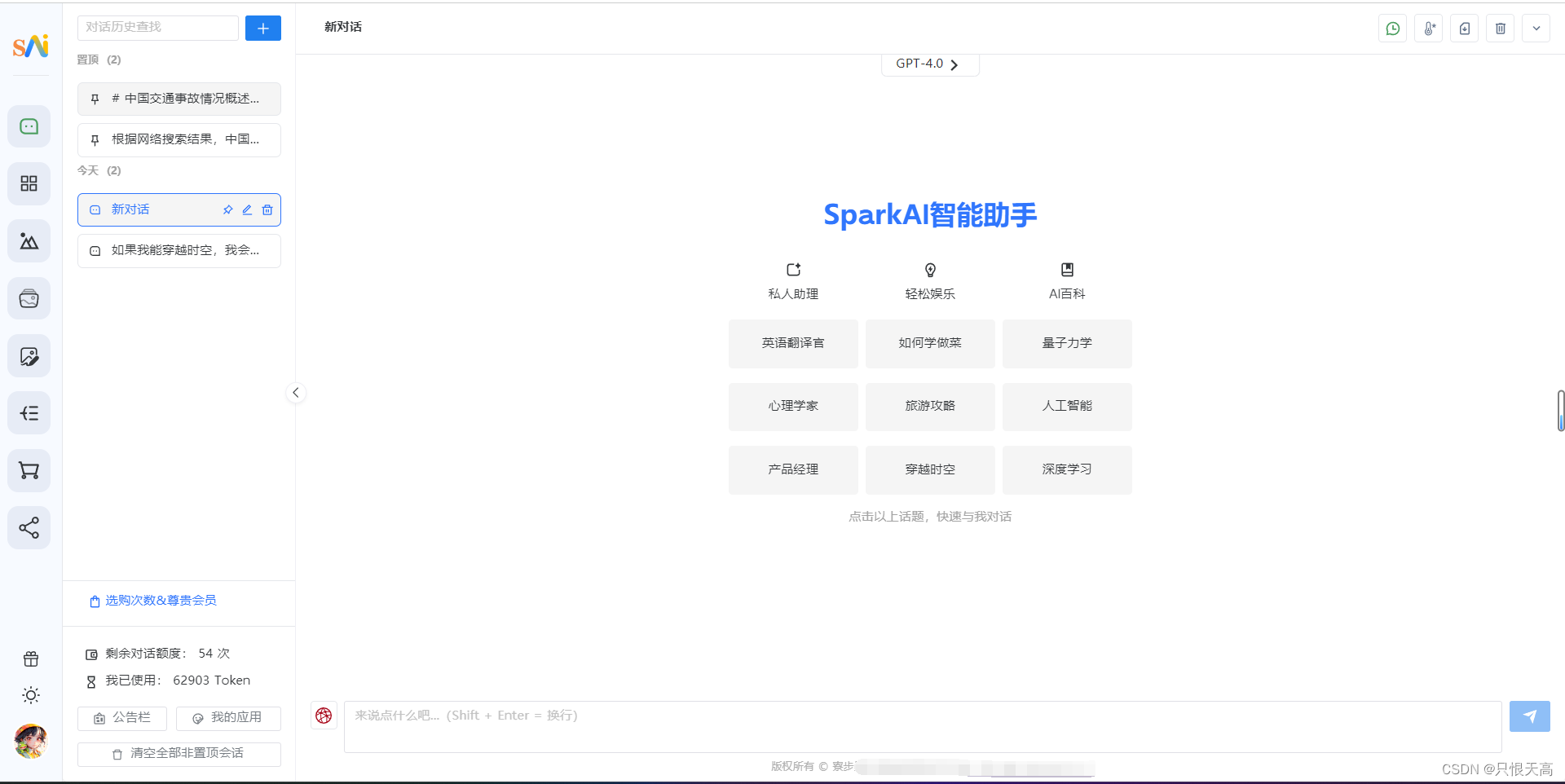Choose the 人工智能 topic

1067,406
